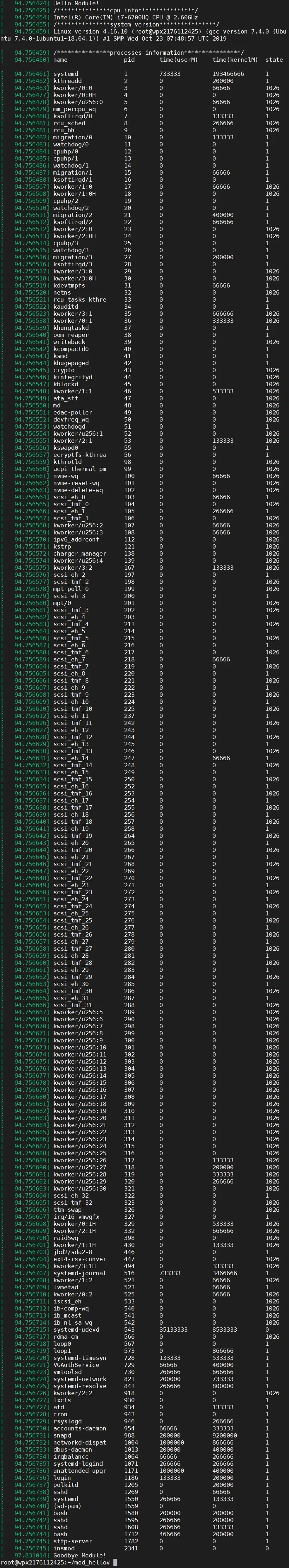Click the 'Intel(R) Core(TM) i7-6700HQ' CPU info line

click(125, 18)
